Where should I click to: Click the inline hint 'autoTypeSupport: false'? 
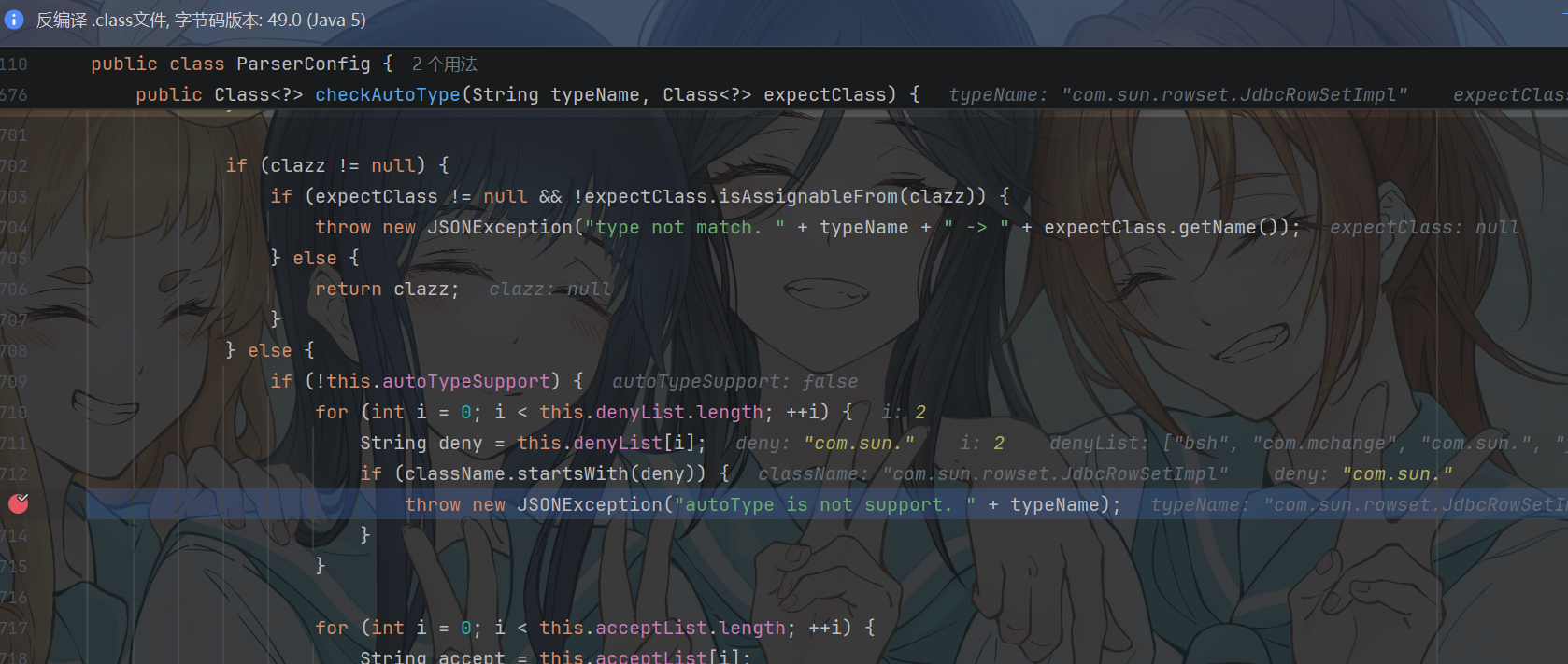click(735, 381)
